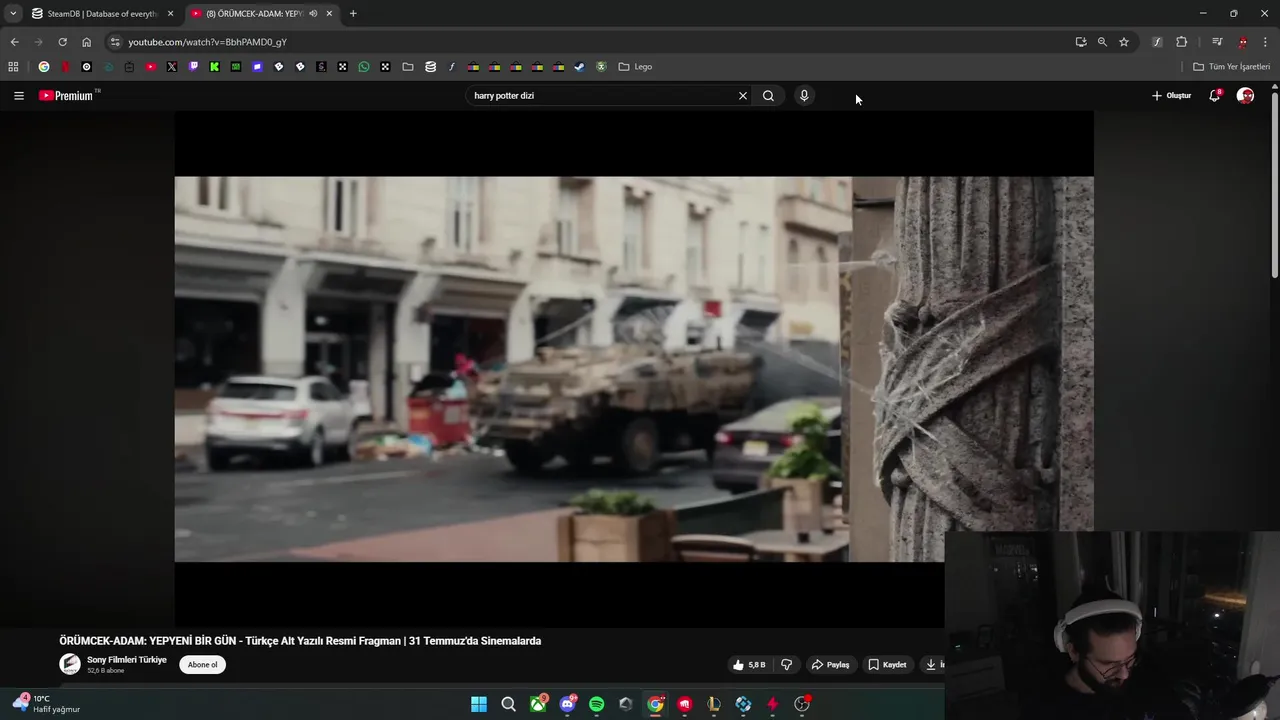Click the YouTube search magnifier button
Image resolution: width=1280 pixels, height=720 pixels.
point(768,96)
